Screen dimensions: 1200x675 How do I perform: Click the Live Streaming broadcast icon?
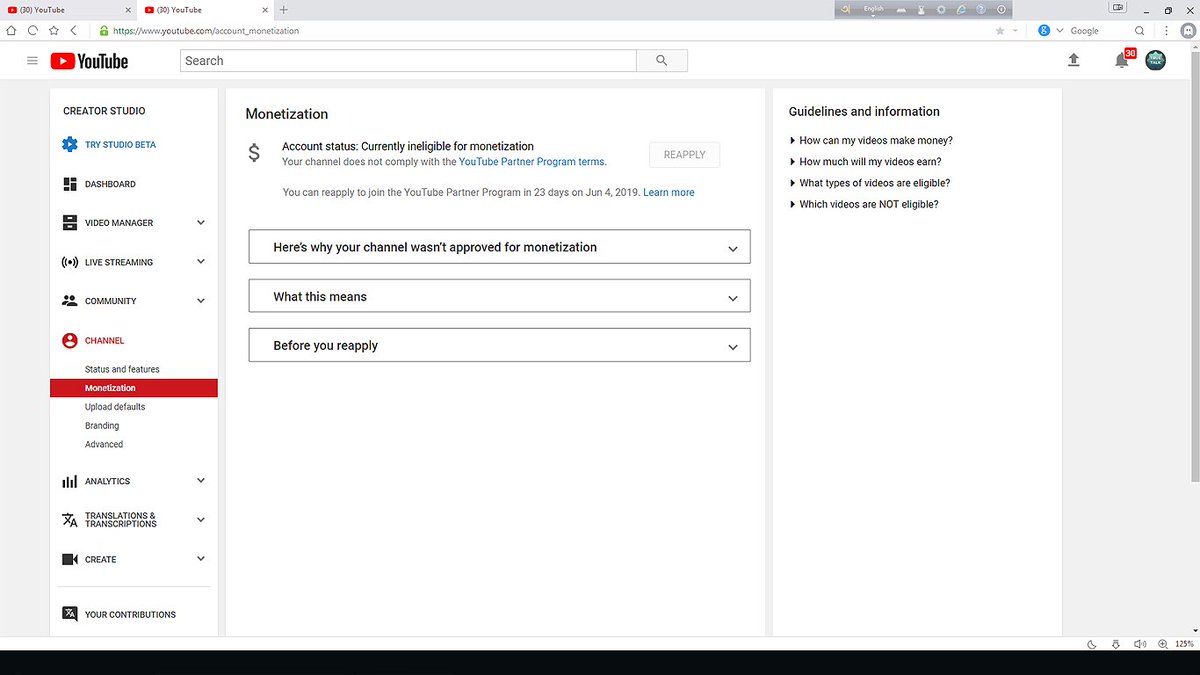coord(70,262)
